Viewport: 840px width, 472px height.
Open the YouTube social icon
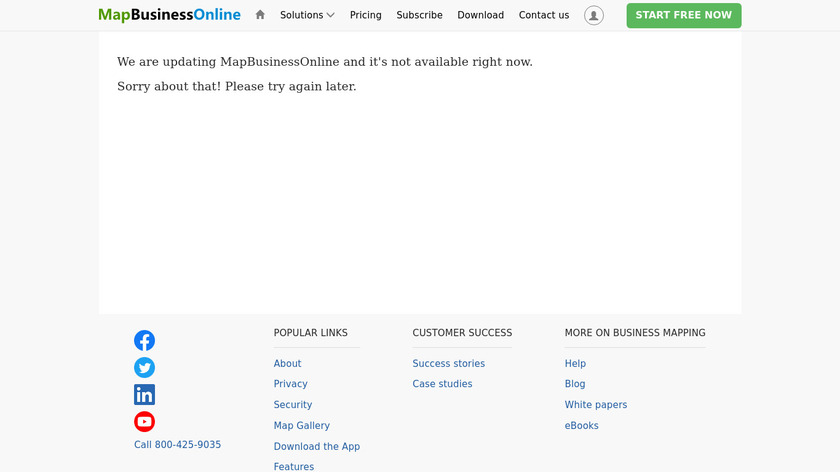pos(145,421)
